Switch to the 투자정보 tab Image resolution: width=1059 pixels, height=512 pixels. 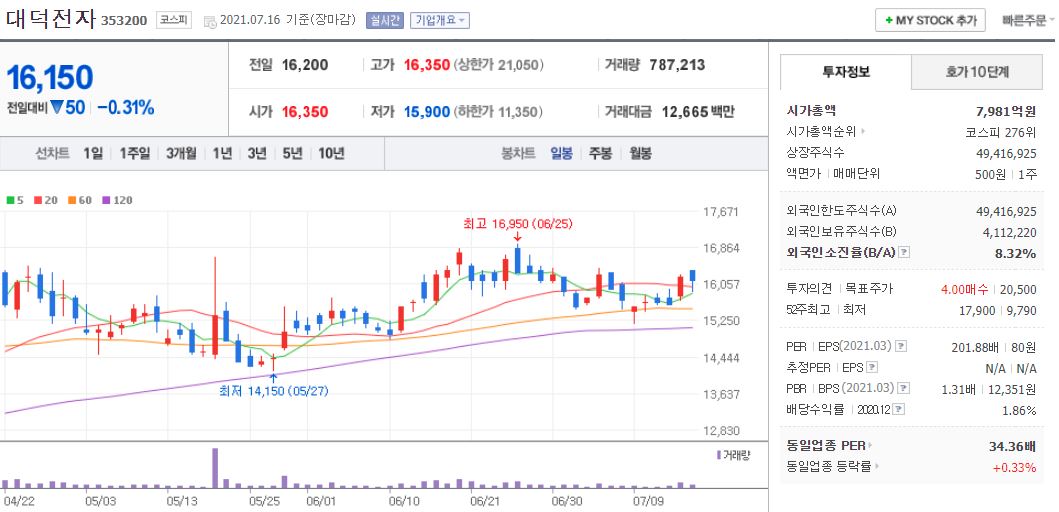click(x=846, y=72)
